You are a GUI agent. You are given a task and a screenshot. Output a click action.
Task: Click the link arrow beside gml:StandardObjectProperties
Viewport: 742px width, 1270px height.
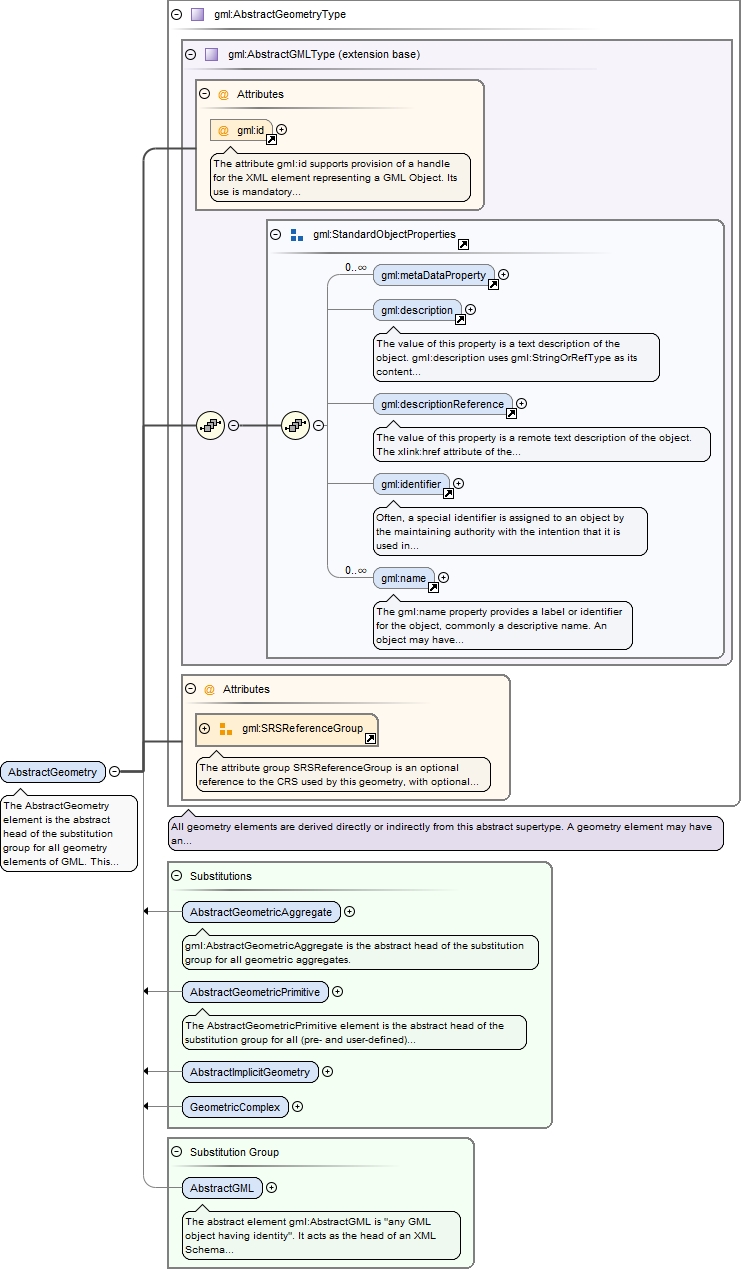tap(463, 245)
